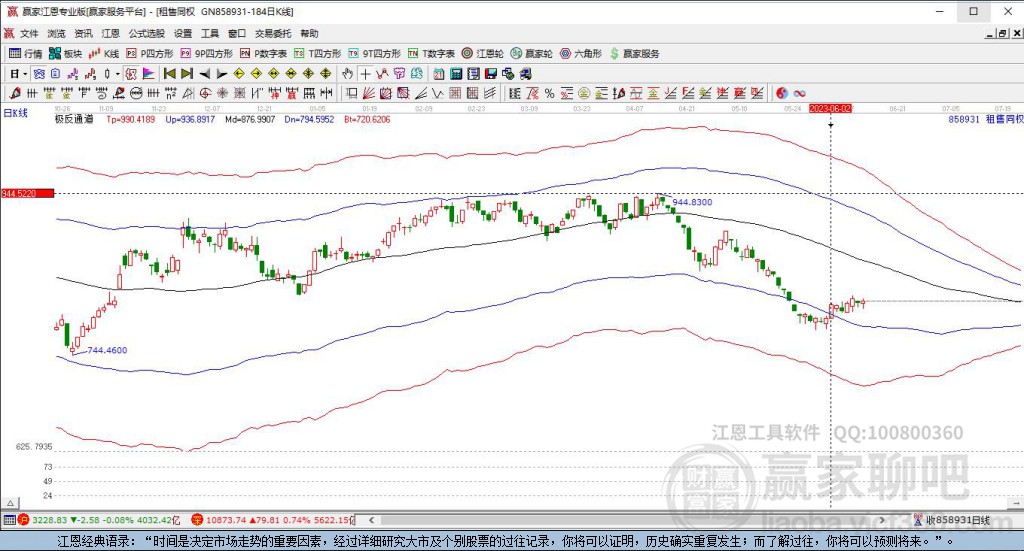Click the K线 candlestick chart button
This screenshot has width=1024, height=551.
[104, 53]
